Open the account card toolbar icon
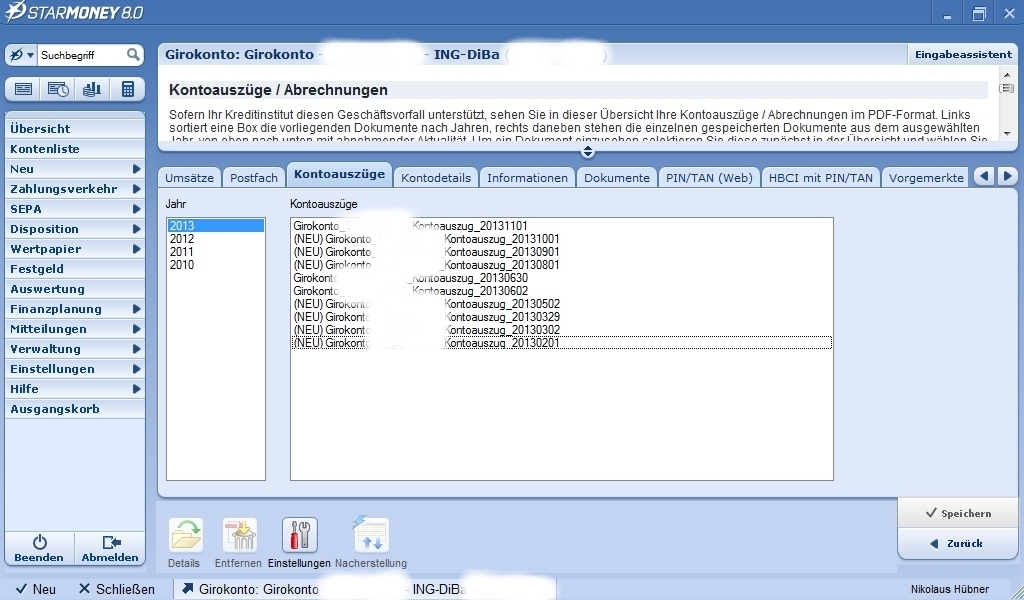The height and width of the screenshot is (600, 1024). click(23, 89)
